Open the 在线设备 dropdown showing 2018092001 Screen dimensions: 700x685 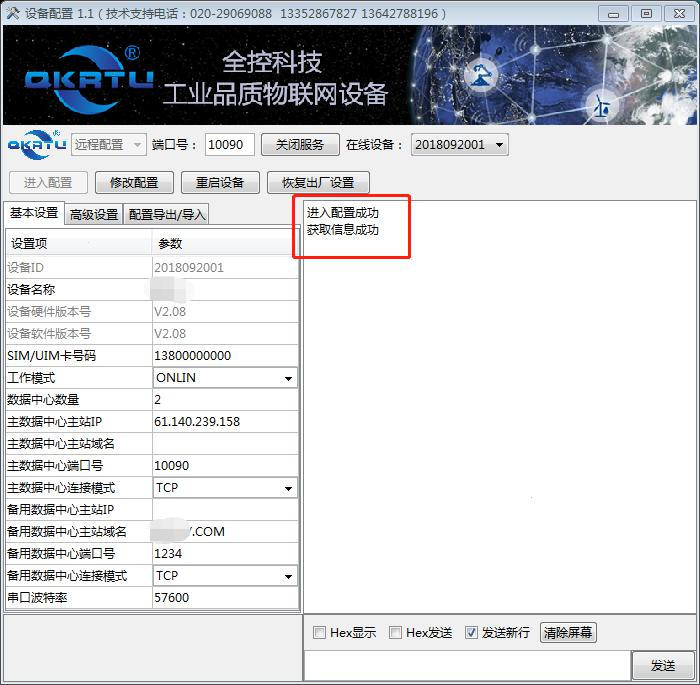460,145
